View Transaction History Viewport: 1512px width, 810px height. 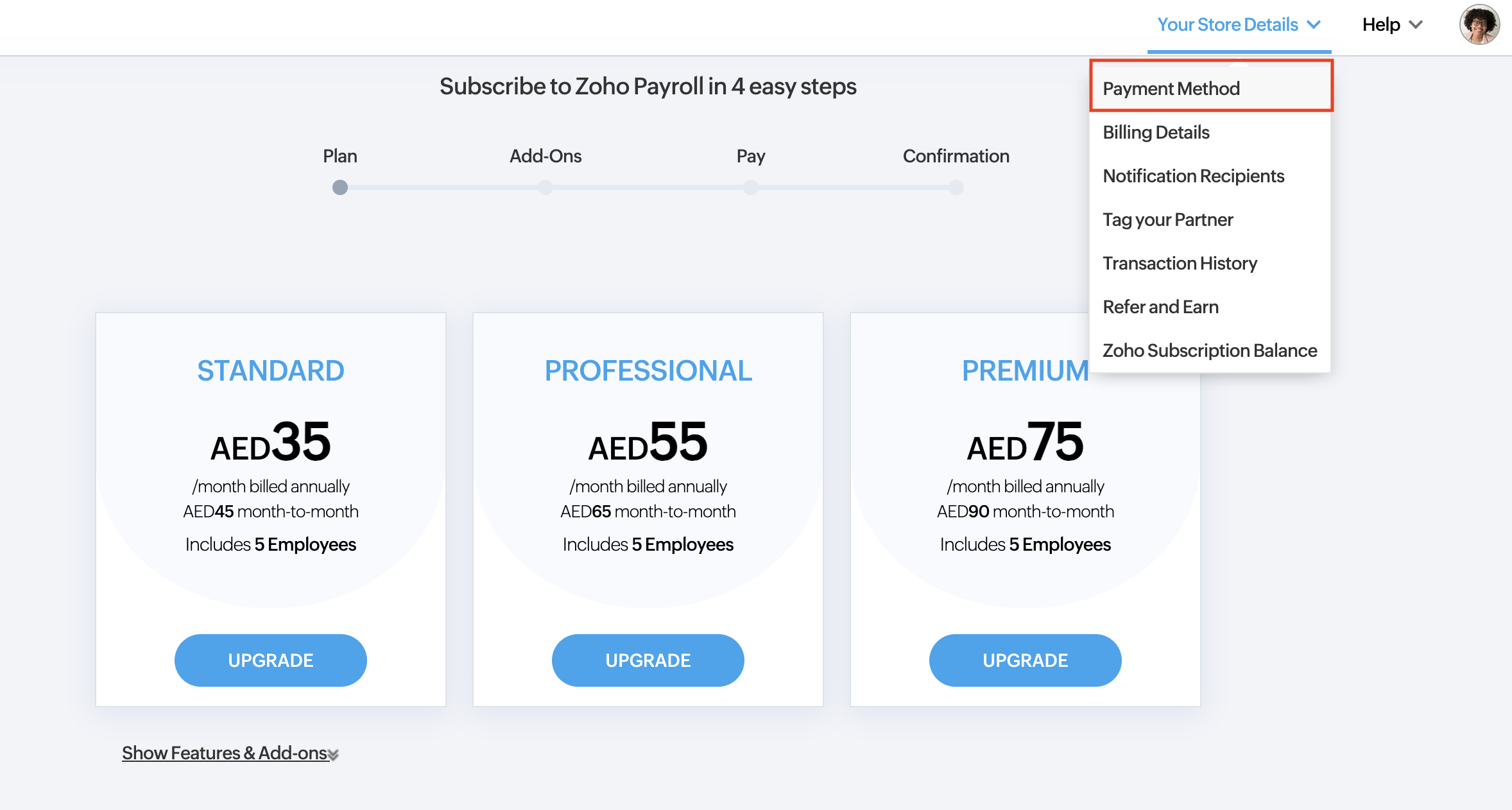1180,263
